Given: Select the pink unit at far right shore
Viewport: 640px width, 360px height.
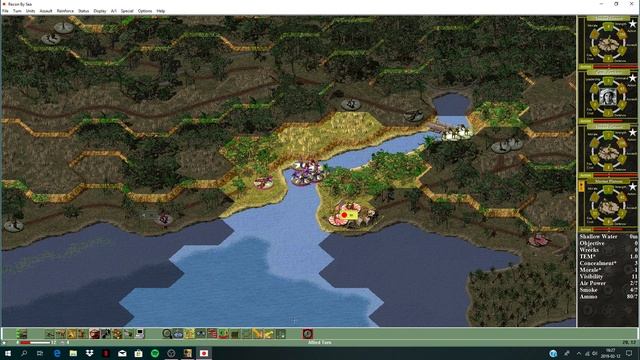Looking at the screenshot, I should pyautogui.click(x=539, y=240).
